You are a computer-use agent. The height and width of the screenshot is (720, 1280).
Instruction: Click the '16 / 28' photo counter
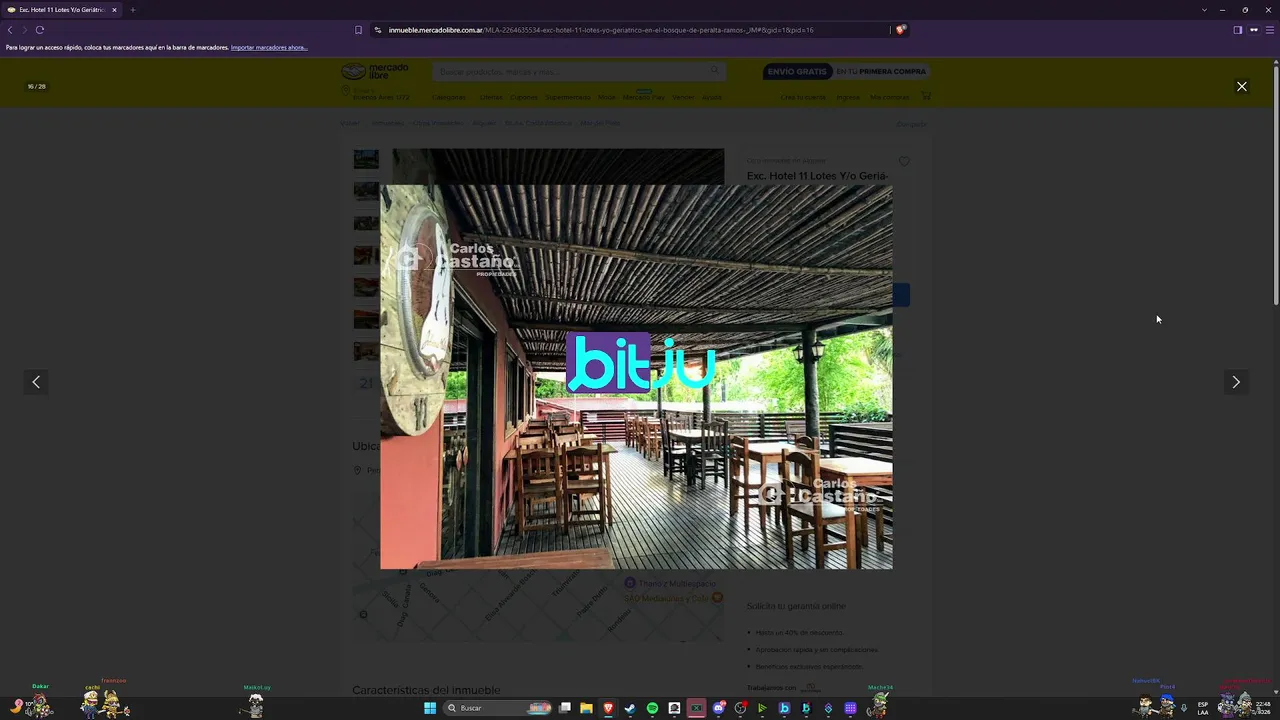36,87
